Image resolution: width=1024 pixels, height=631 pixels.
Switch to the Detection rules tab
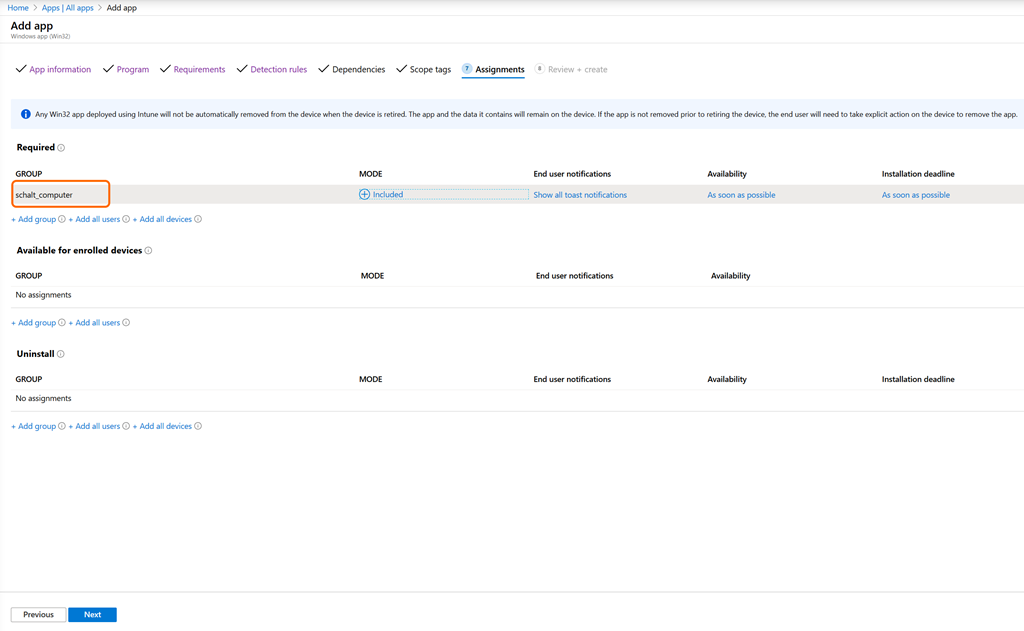coord(278,70)
